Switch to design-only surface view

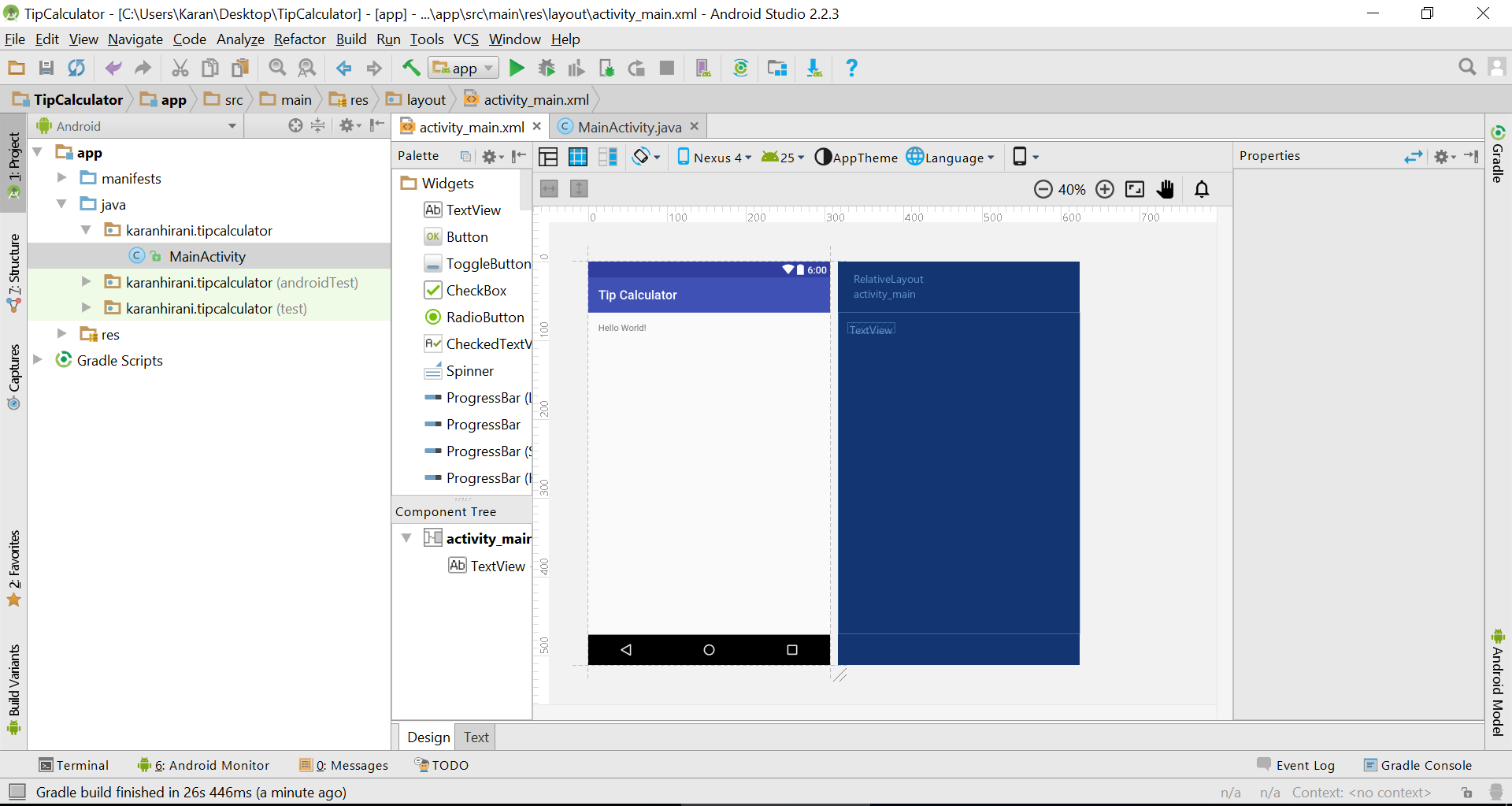click(x=548, y=157)
